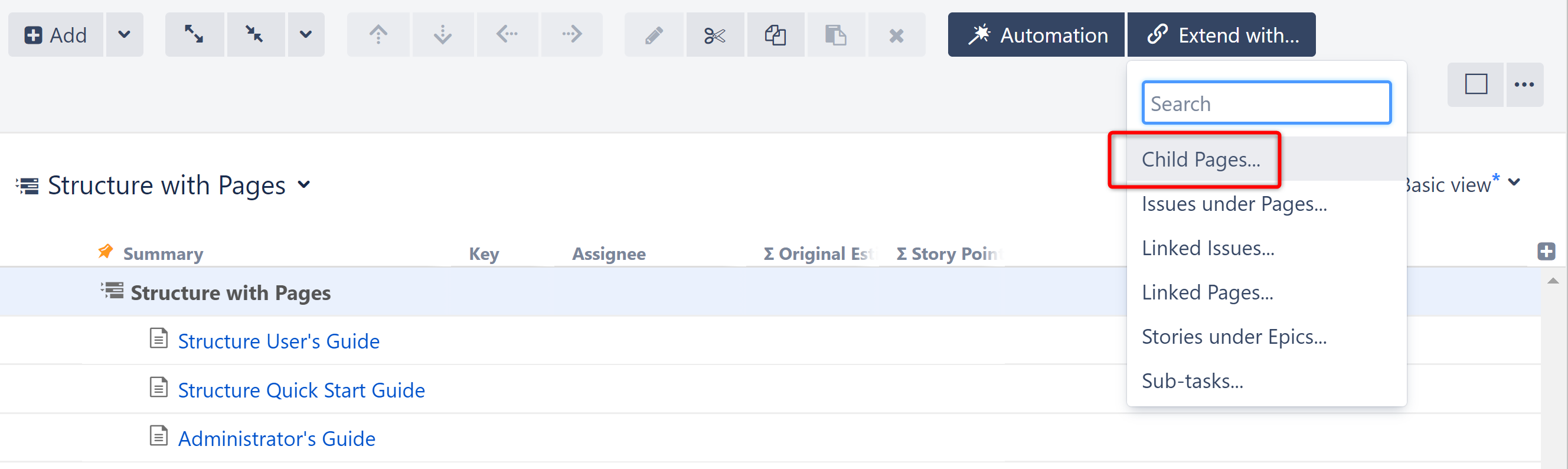Screen dimensions: 1568x469
Task: Choose Issues under Pages... option
Action: coord(1266,203)
